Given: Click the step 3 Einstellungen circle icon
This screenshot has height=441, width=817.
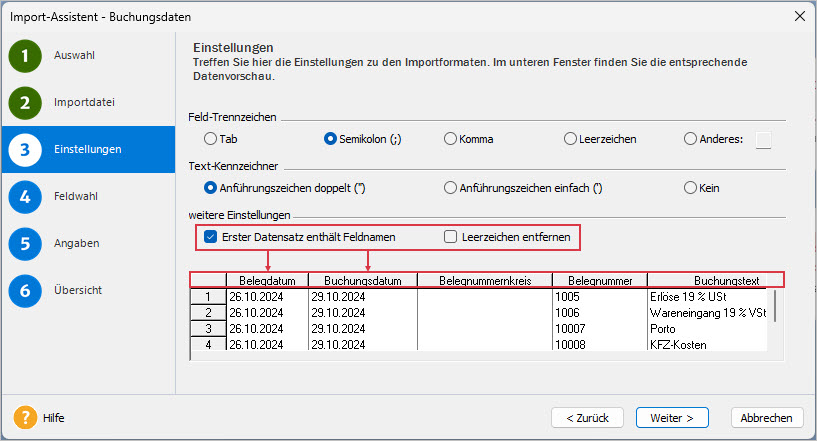Looking at the screenshot, I should coord(25,150).
